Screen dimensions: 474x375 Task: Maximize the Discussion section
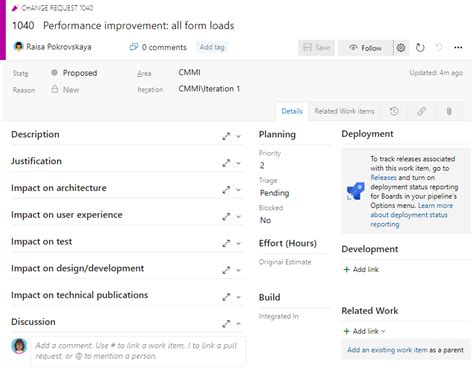[x=226, y=324]
